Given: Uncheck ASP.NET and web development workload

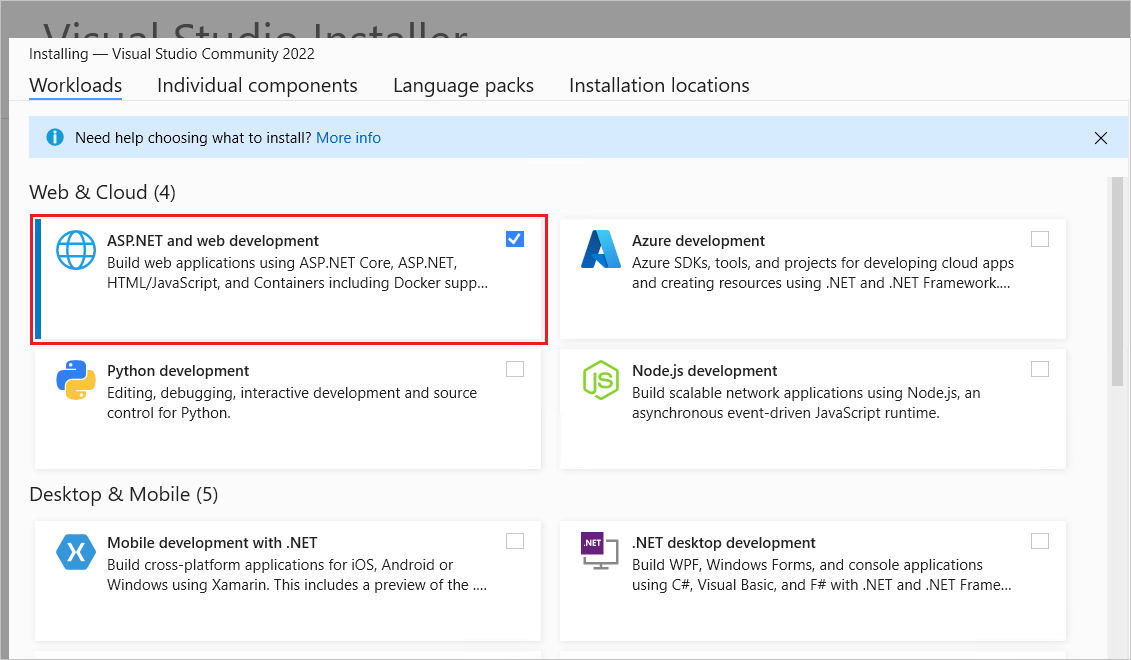Looking at the screenshot, I should coord(515,239).
